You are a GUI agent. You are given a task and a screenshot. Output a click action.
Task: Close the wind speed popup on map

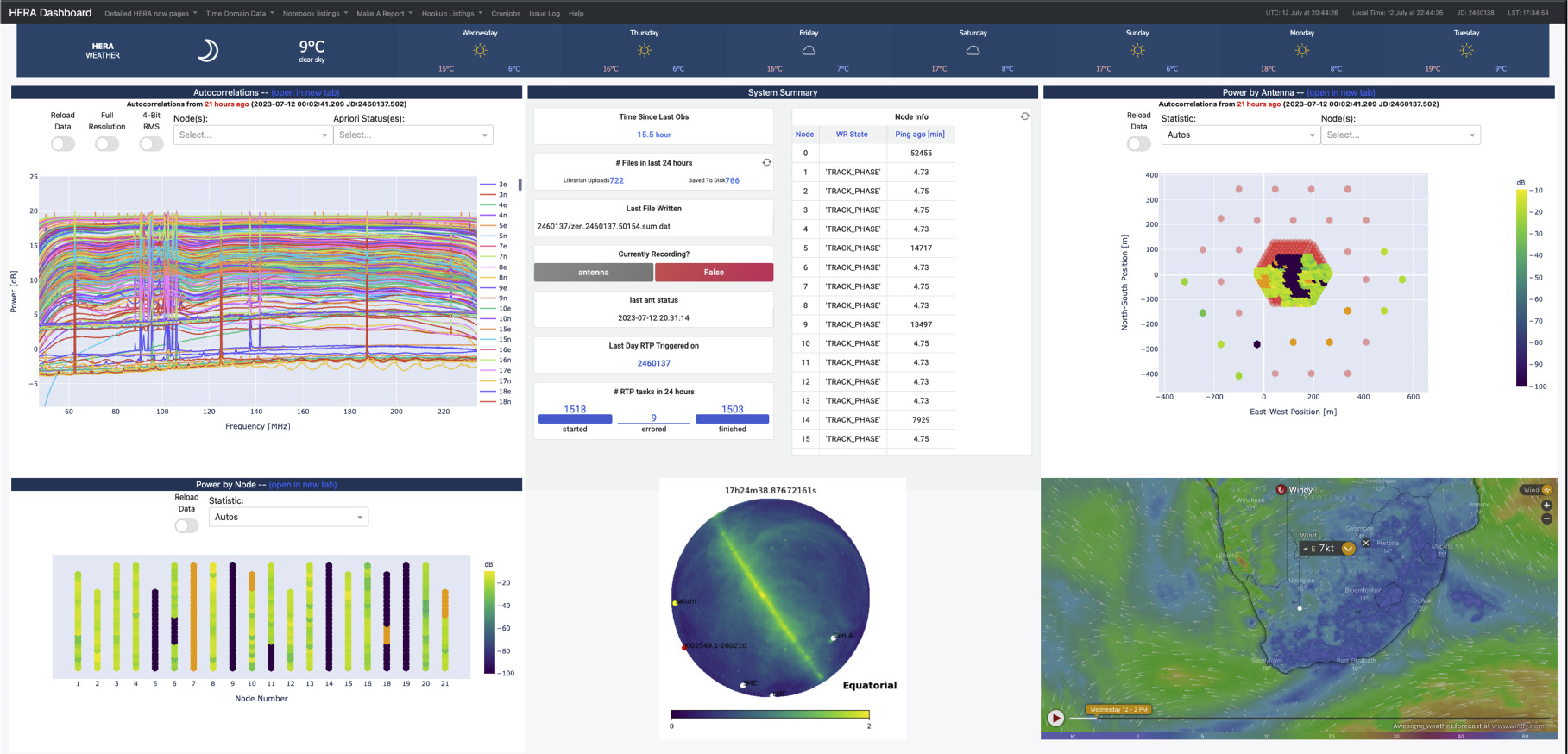tap(1365, 543)
